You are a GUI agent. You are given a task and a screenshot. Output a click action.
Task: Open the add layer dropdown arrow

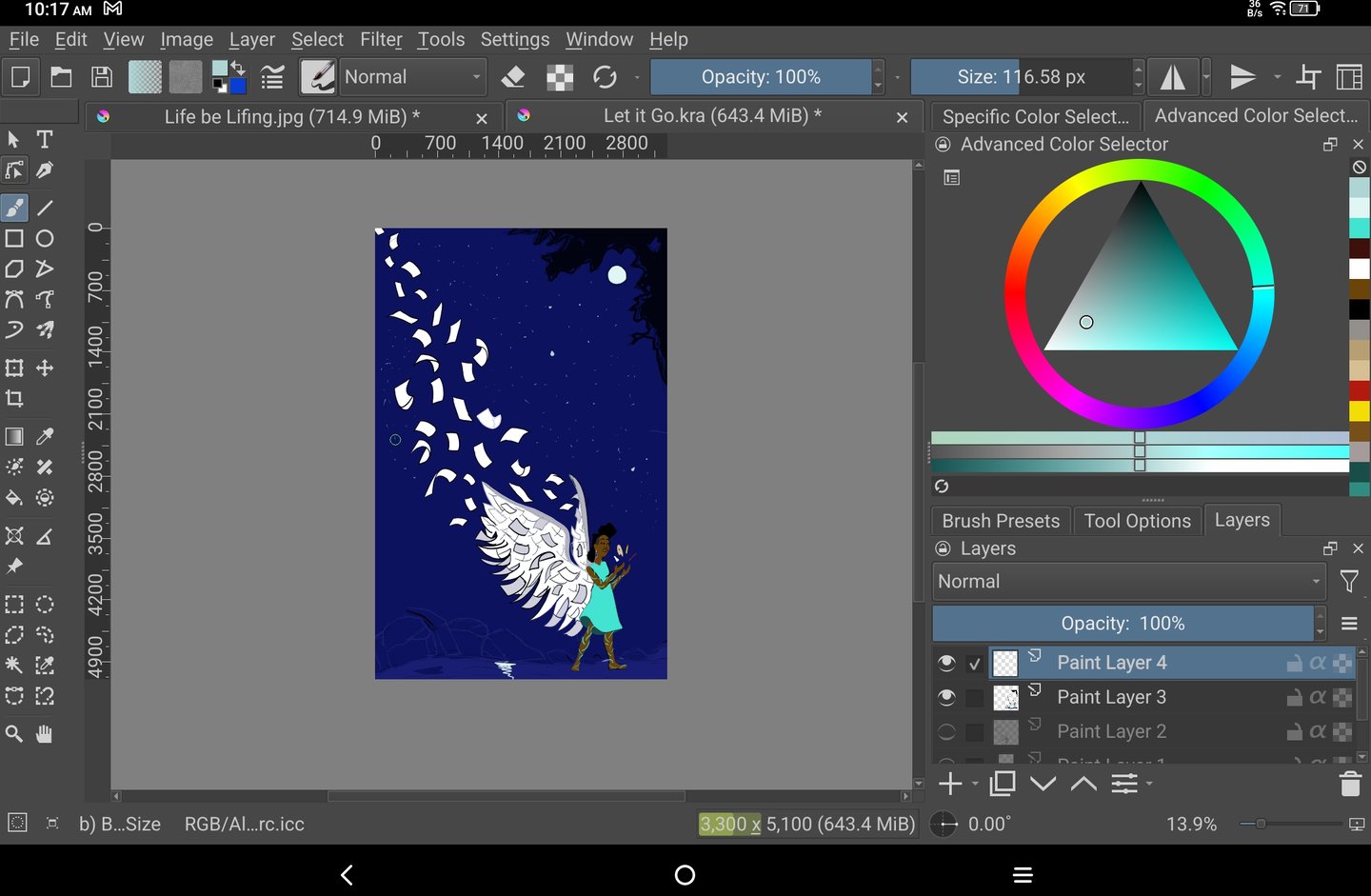(x=975, y=785)
